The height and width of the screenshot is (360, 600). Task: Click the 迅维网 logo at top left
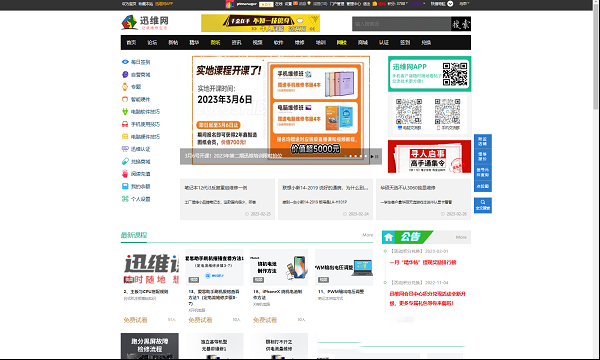145,23
